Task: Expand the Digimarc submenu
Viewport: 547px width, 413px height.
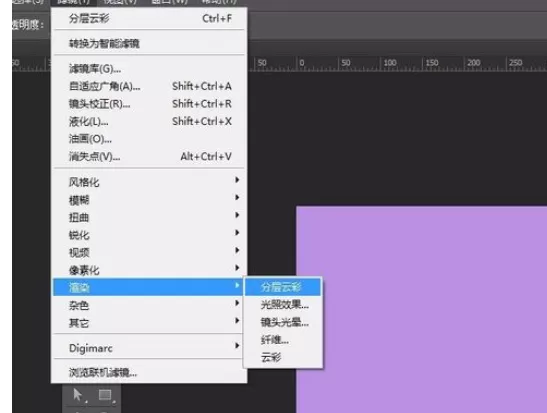Action: pyautogui.click(x=149, y=348)
